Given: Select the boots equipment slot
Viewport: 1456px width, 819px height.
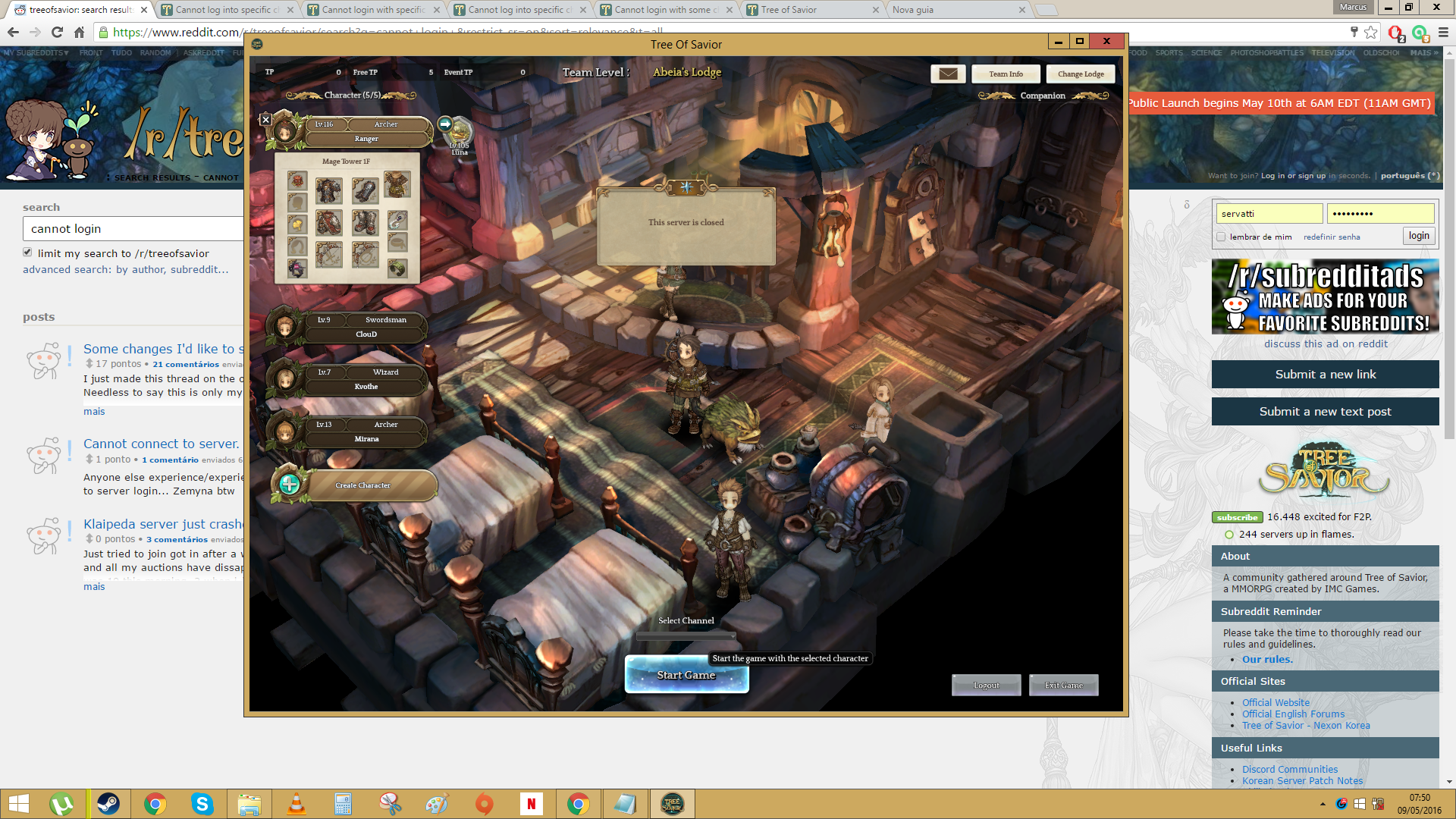Looking at the screenshot, I should 365,222.
